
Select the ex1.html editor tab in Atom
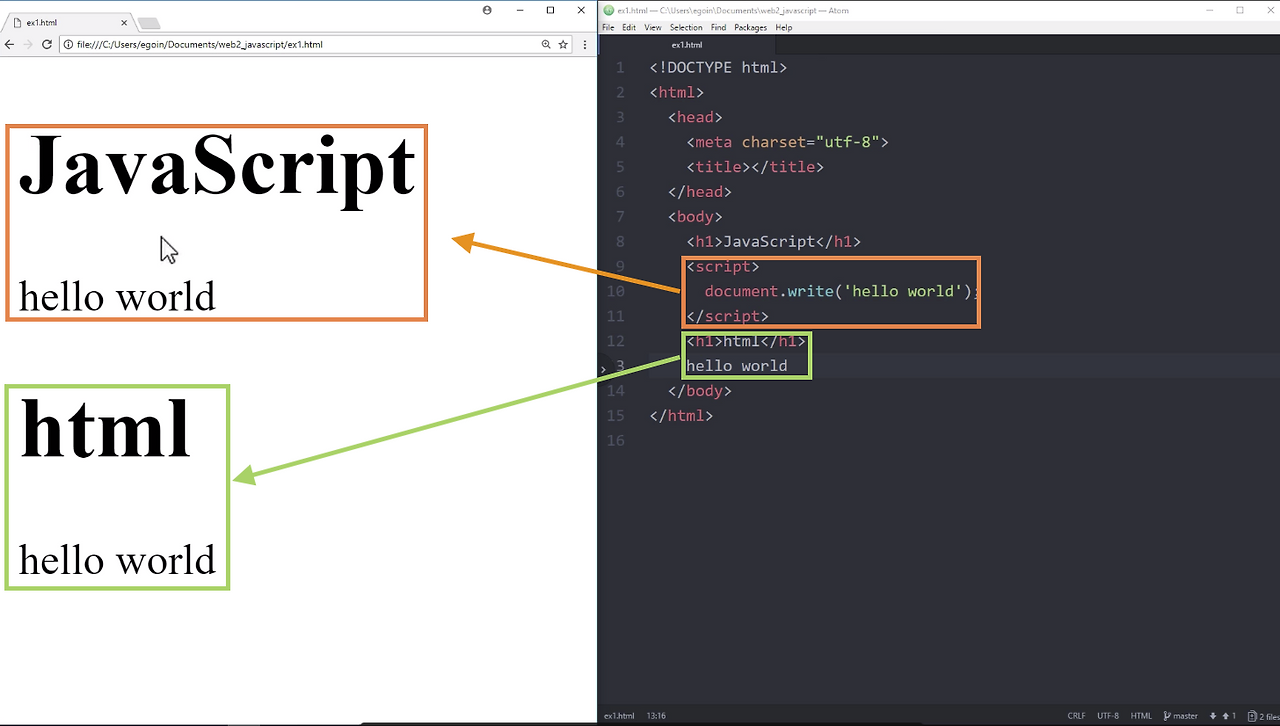(x=687, y=45)
